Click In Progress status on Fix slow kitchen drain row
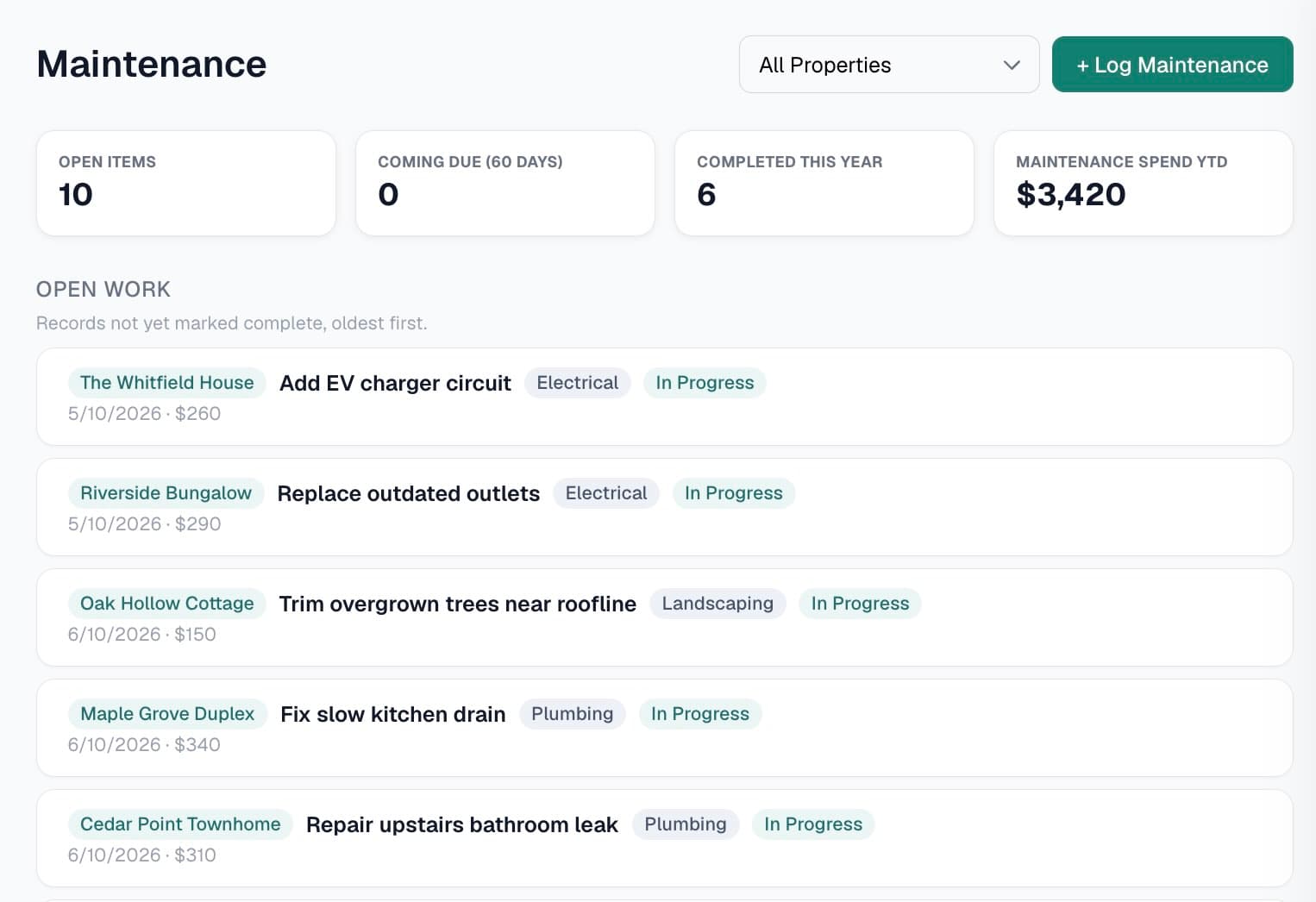Viewport: 1316px width, 902px height. click(700, 714)
